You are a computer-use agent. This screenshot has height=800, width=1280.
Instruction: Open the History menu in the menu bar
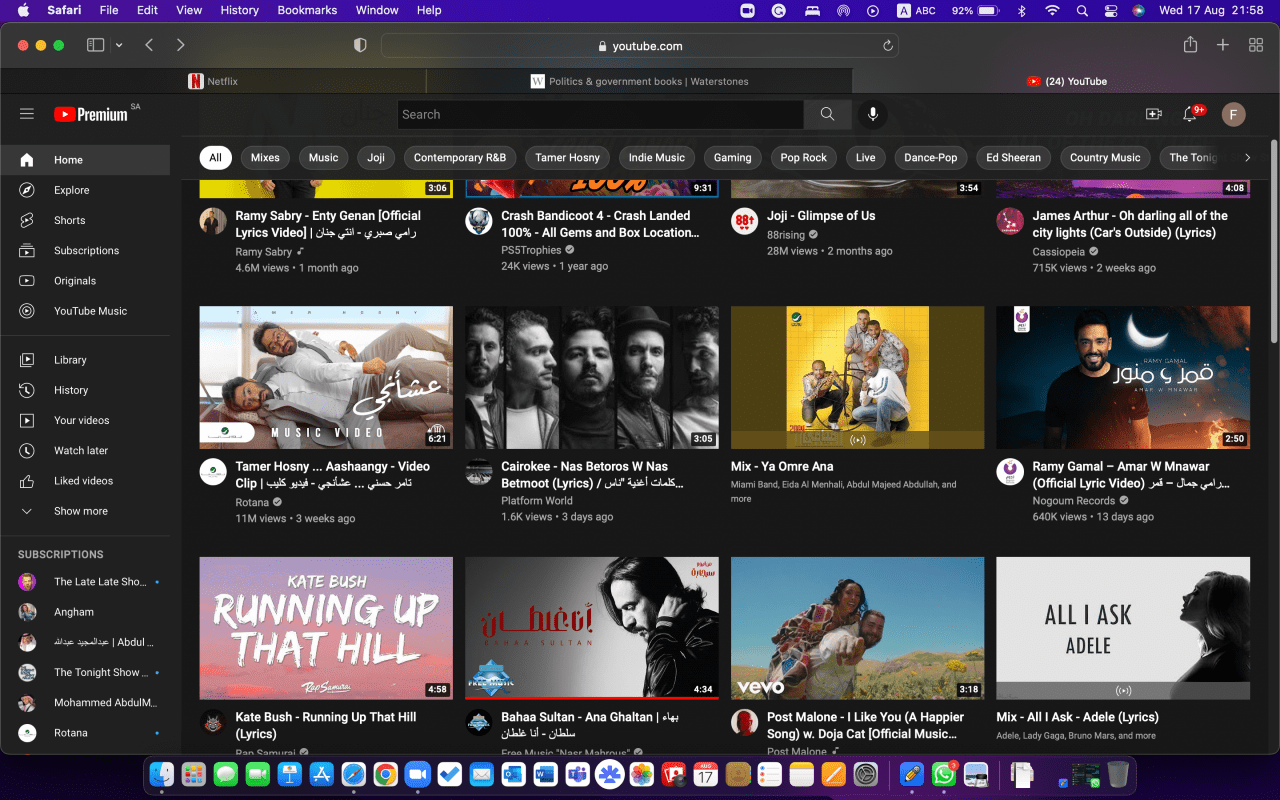[x=239, y=10]
